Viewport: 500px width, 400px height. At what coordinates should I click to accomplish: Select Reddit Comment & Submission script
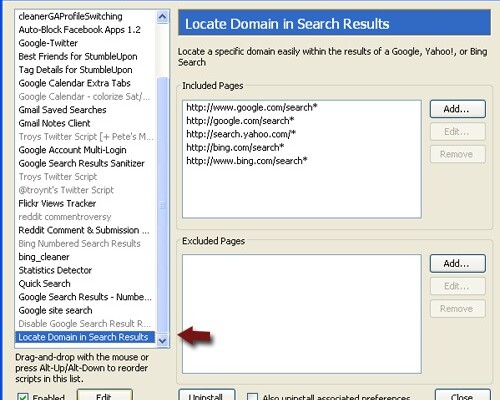(x=84, y=230)
